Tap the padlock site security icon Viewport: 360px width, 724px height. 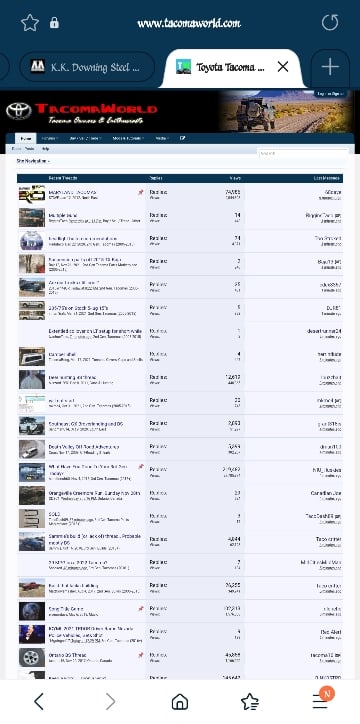pos(54,23)
